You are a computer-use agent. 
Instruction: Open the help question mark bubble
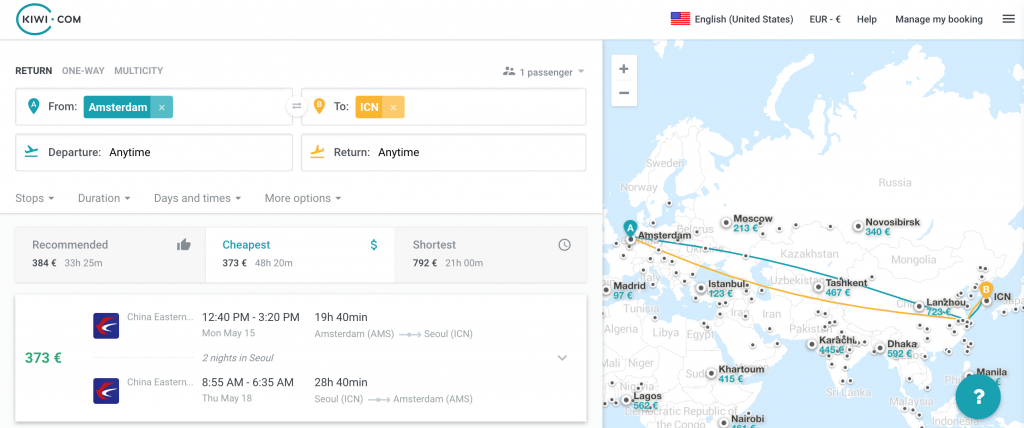tap(978, 397)
